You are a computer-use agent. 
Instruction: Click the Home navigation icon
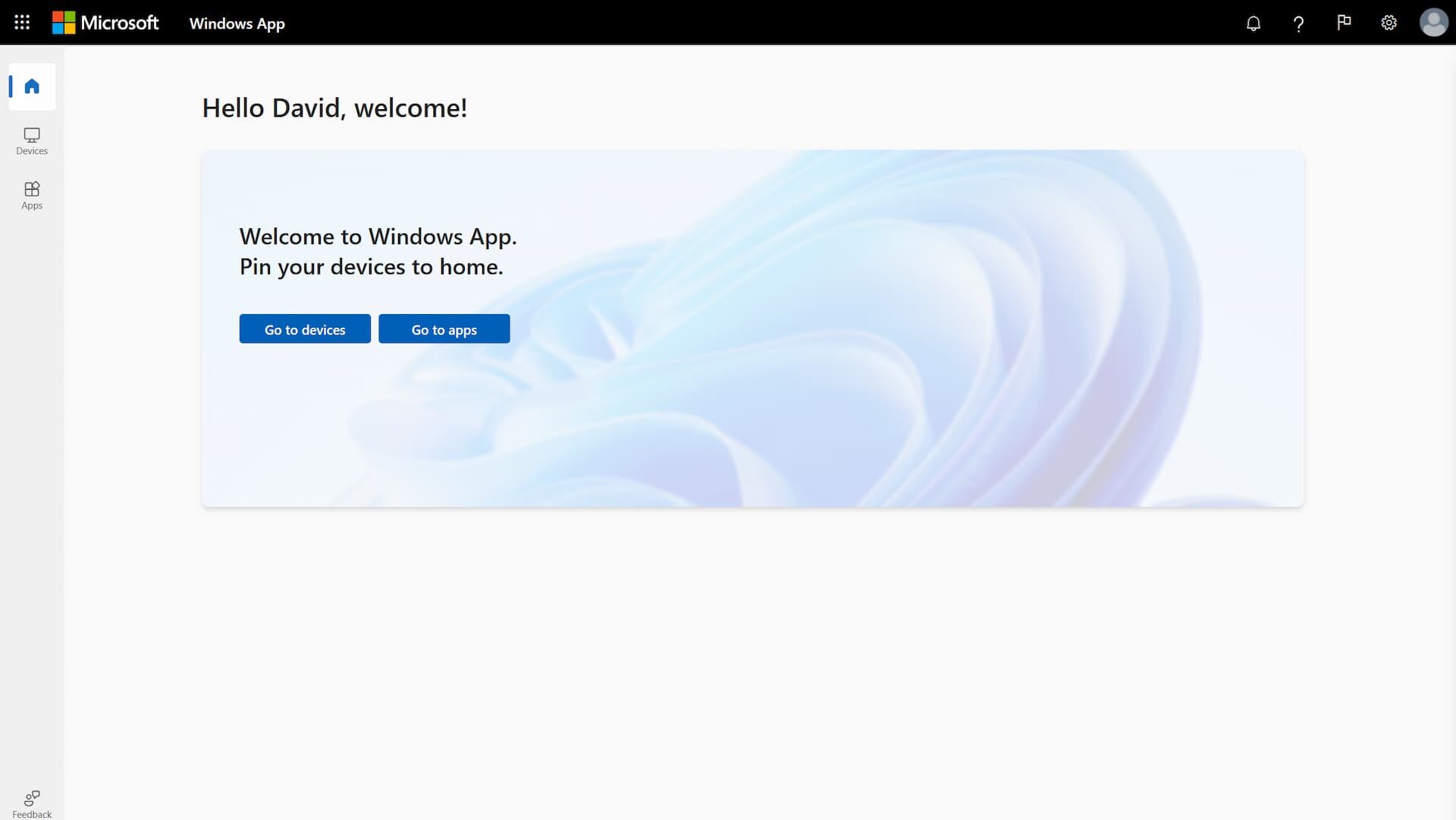click(31, 86)
